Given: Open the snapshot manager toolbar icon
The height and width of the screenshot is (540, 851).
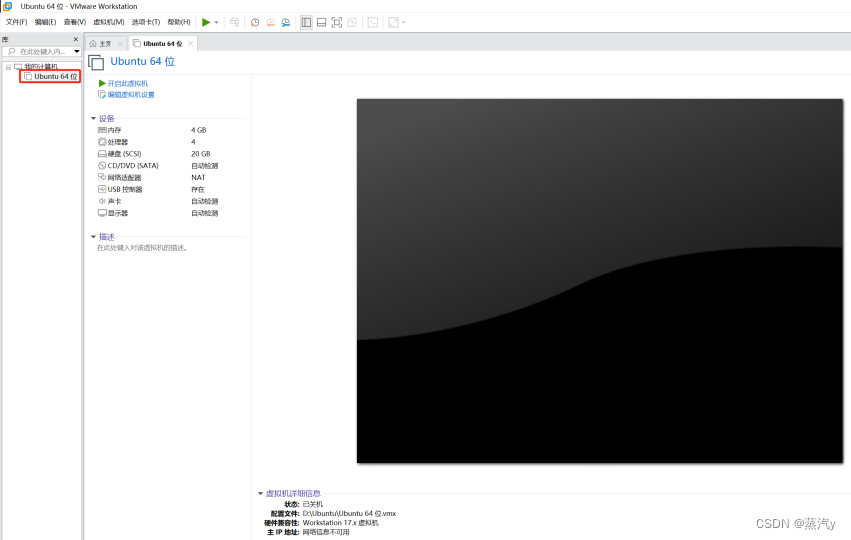Looking at the screenshot, I should click(285, 22).
